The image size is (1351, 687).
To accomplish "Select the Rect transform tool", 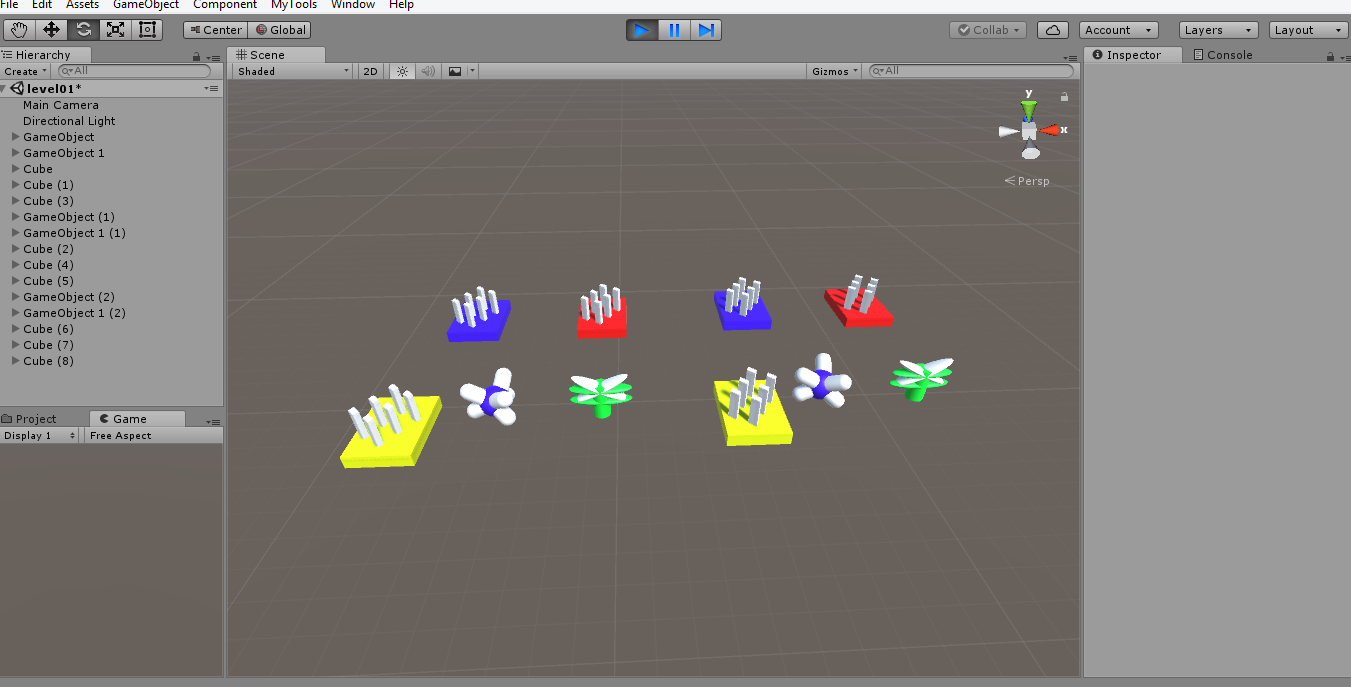I will coord(146,30).
